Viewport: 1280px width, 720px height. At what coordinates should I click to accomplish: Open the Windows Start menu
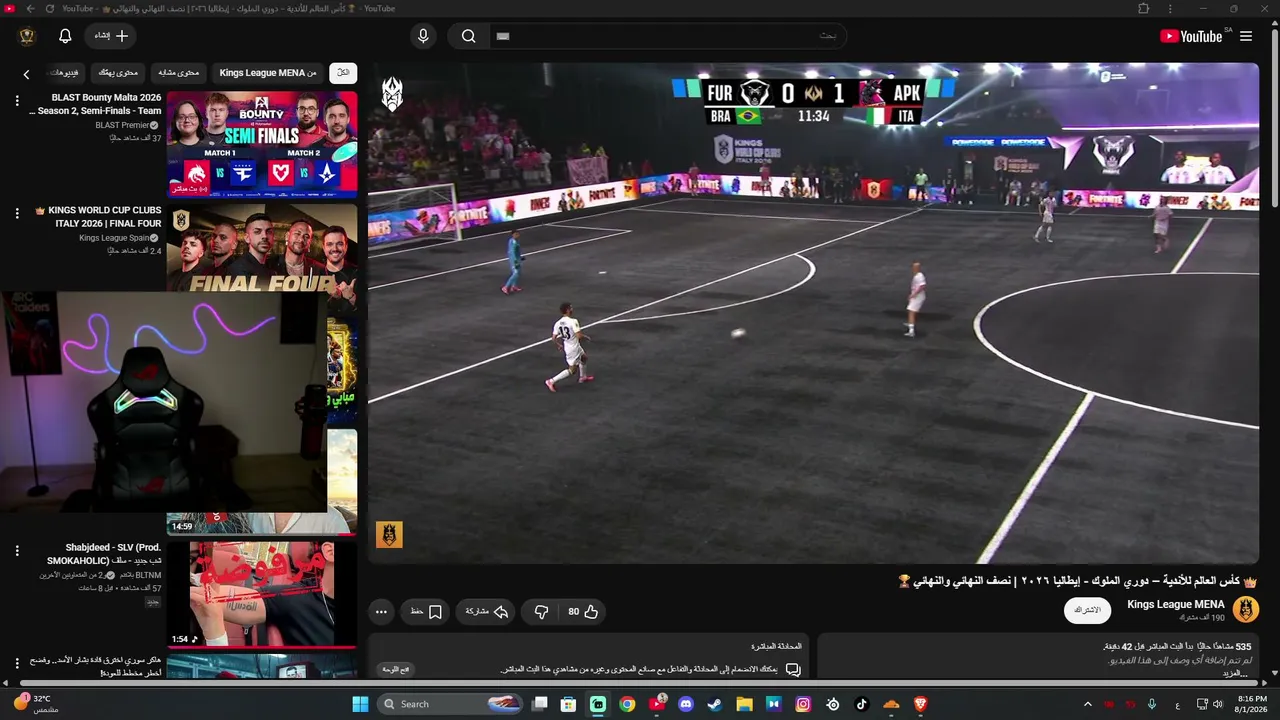point(360,704)
